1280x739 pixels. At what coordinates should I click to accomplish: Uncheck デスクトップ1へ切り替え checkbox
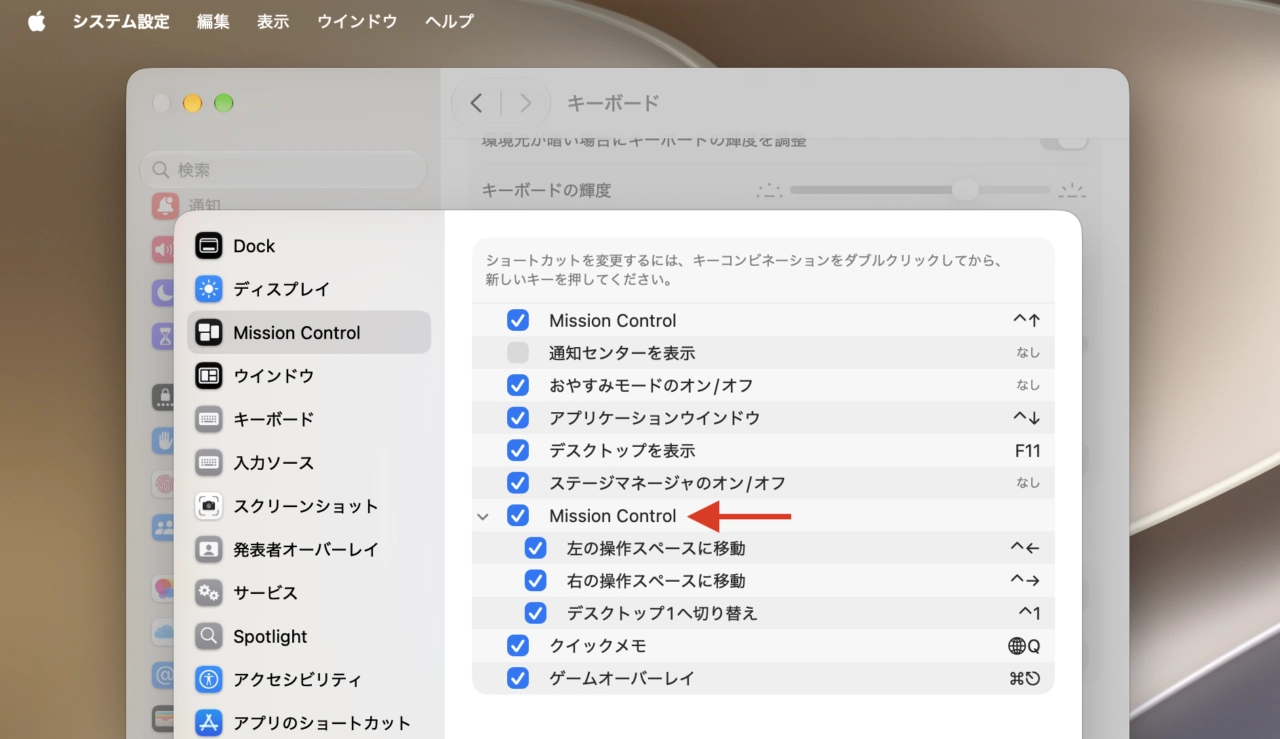(x=535, y=613)
